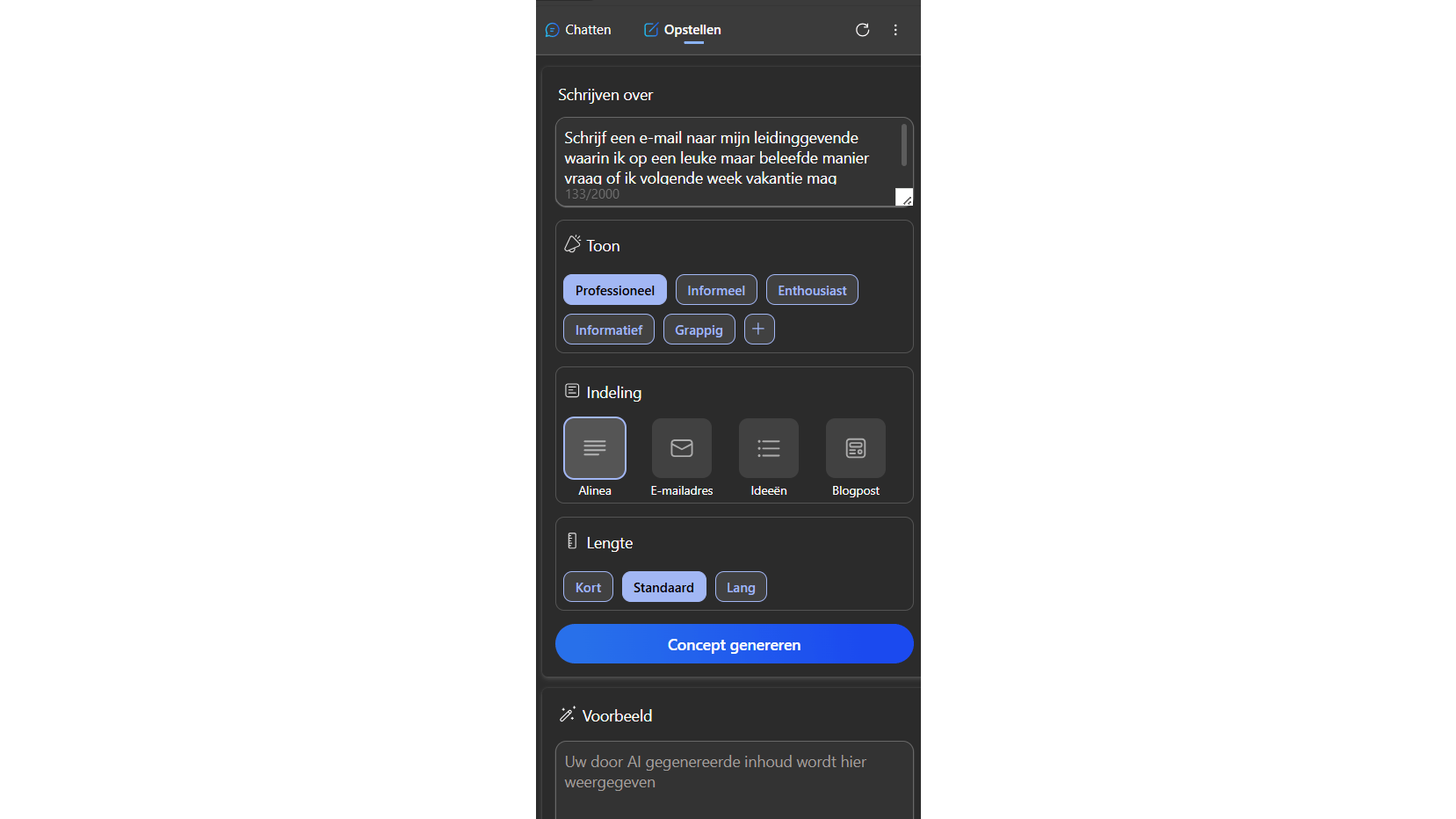Click the Schrijven over heading

(x=605, y=95)
